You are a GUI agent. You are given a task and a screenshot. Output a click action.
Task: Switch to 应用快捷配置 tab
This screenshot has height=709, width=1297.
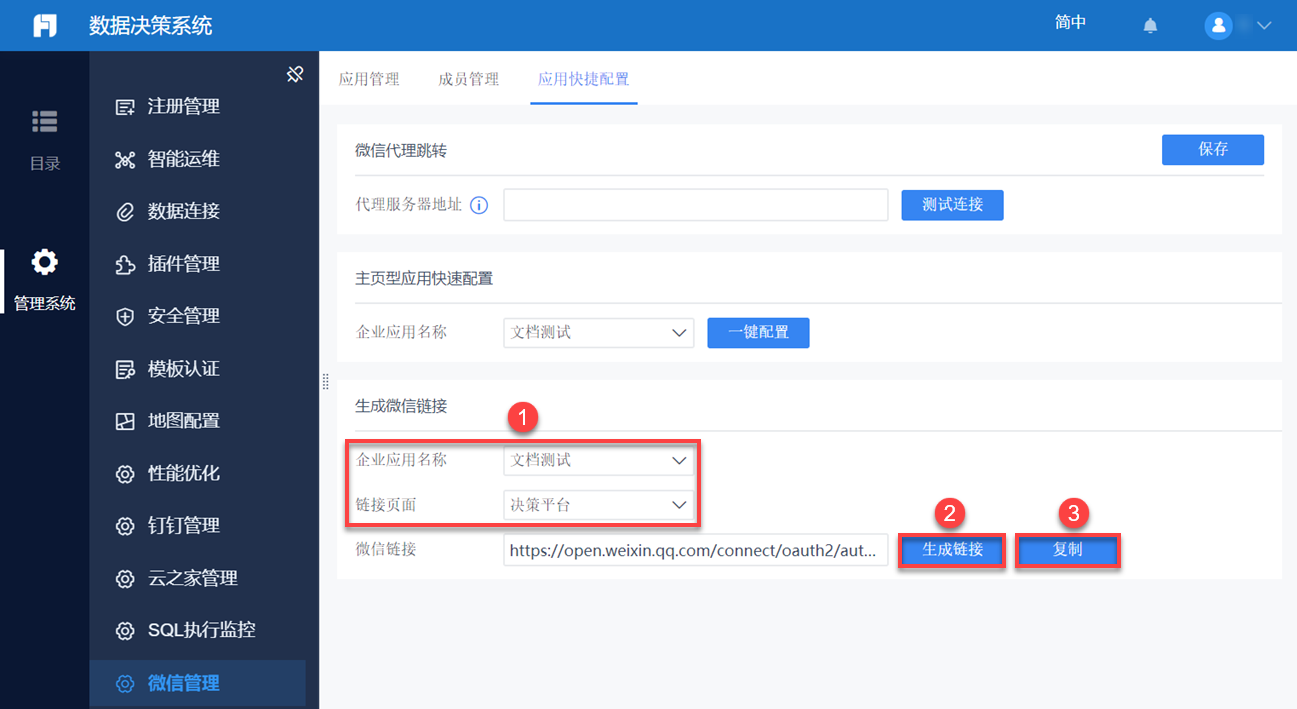[x=584, y=79]
